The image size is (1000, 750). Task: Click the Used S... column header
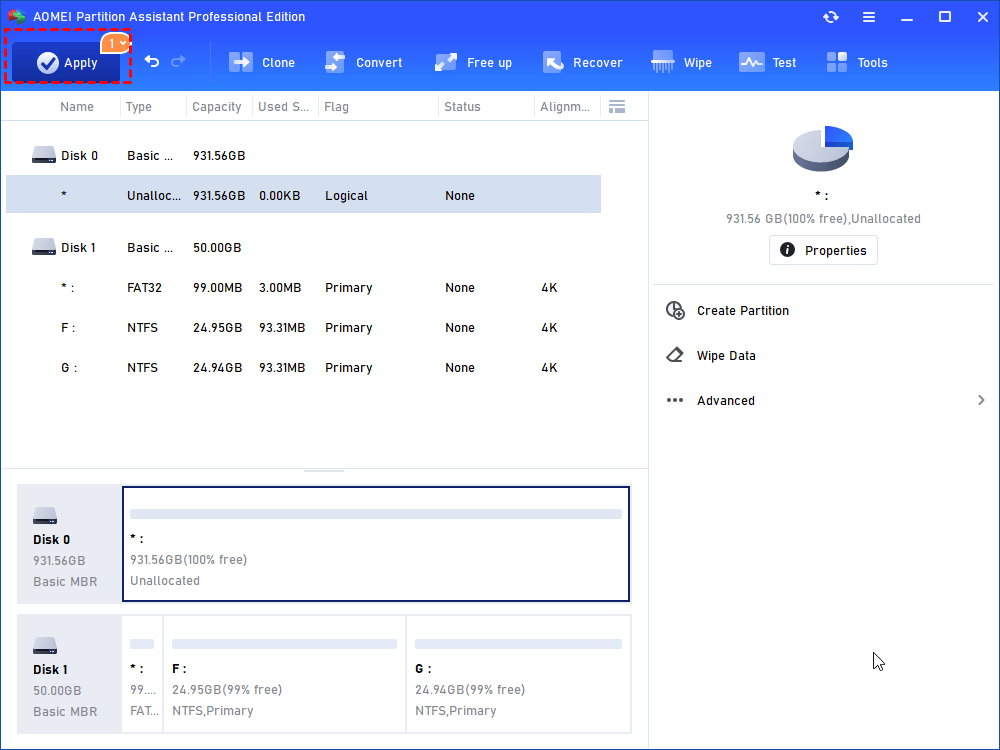pos(283,107)
